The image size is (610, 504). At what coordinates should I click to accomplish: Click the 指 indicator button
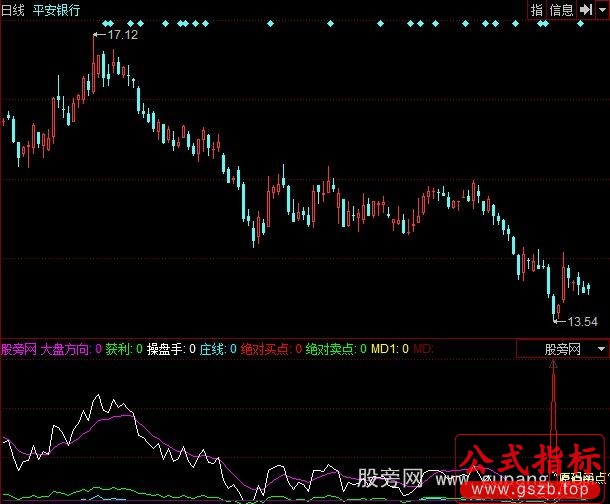pos(537,10)
